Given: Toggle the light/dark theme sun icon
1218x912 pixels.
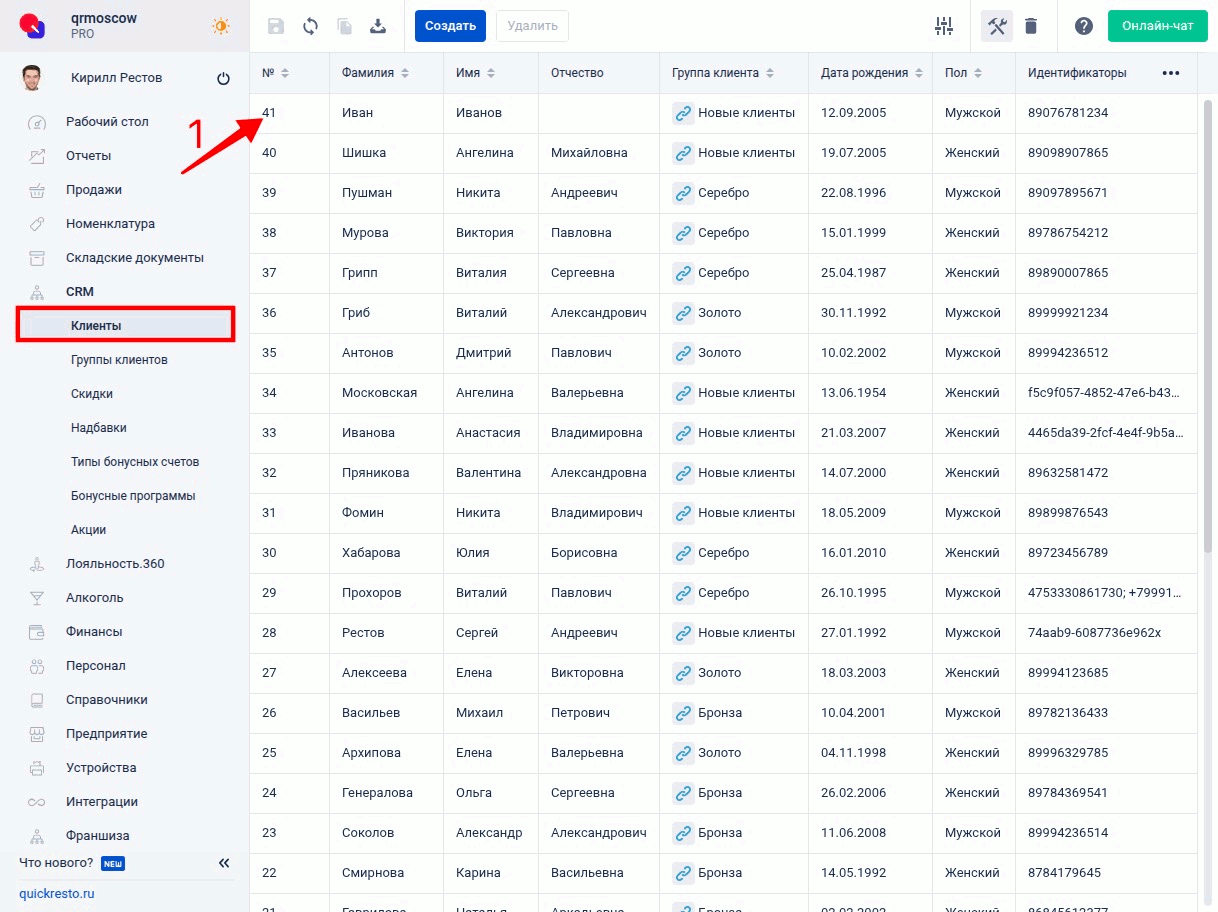Looking at the screenshot, I should 220,26.
